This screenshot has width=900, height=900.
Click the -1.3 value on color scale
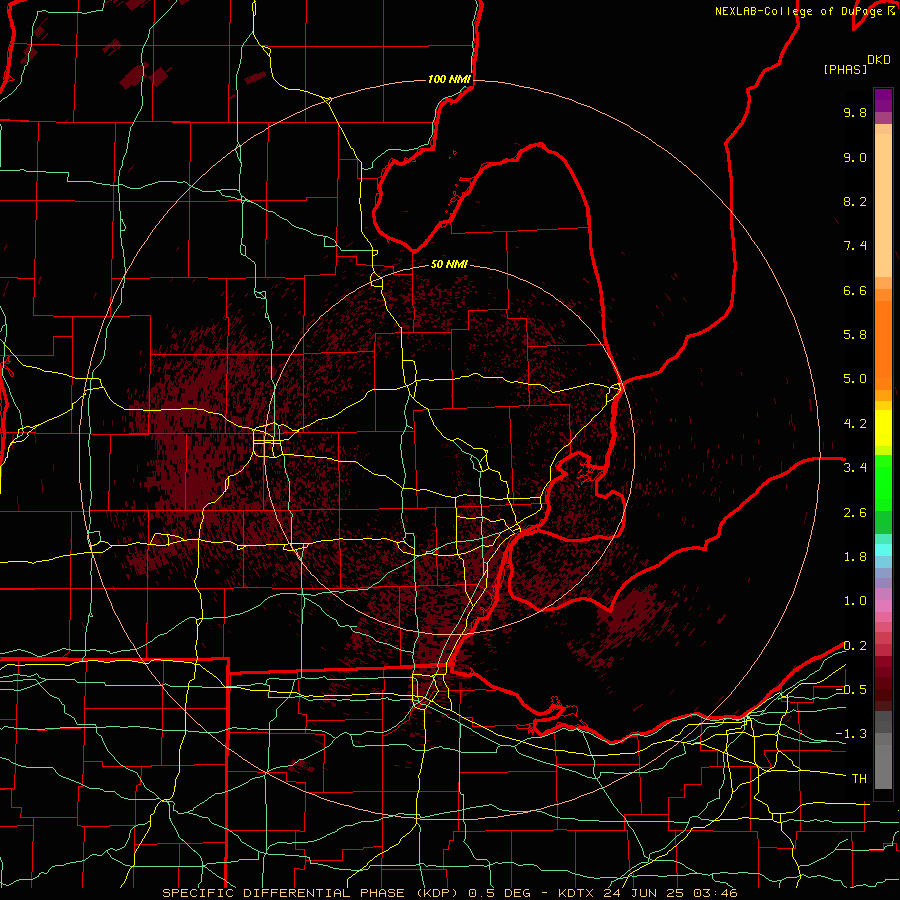click(x=851, y=734)
